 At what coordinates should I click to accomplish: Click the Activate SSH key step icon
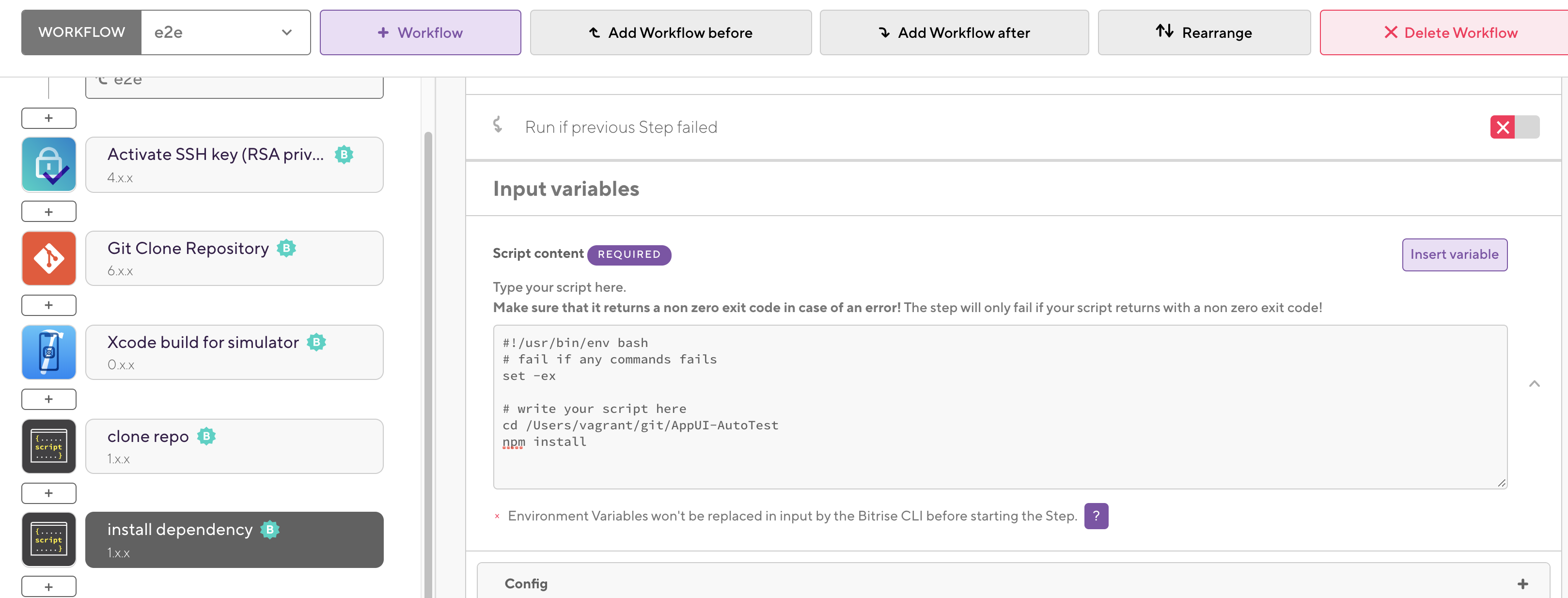coord(48,164)
